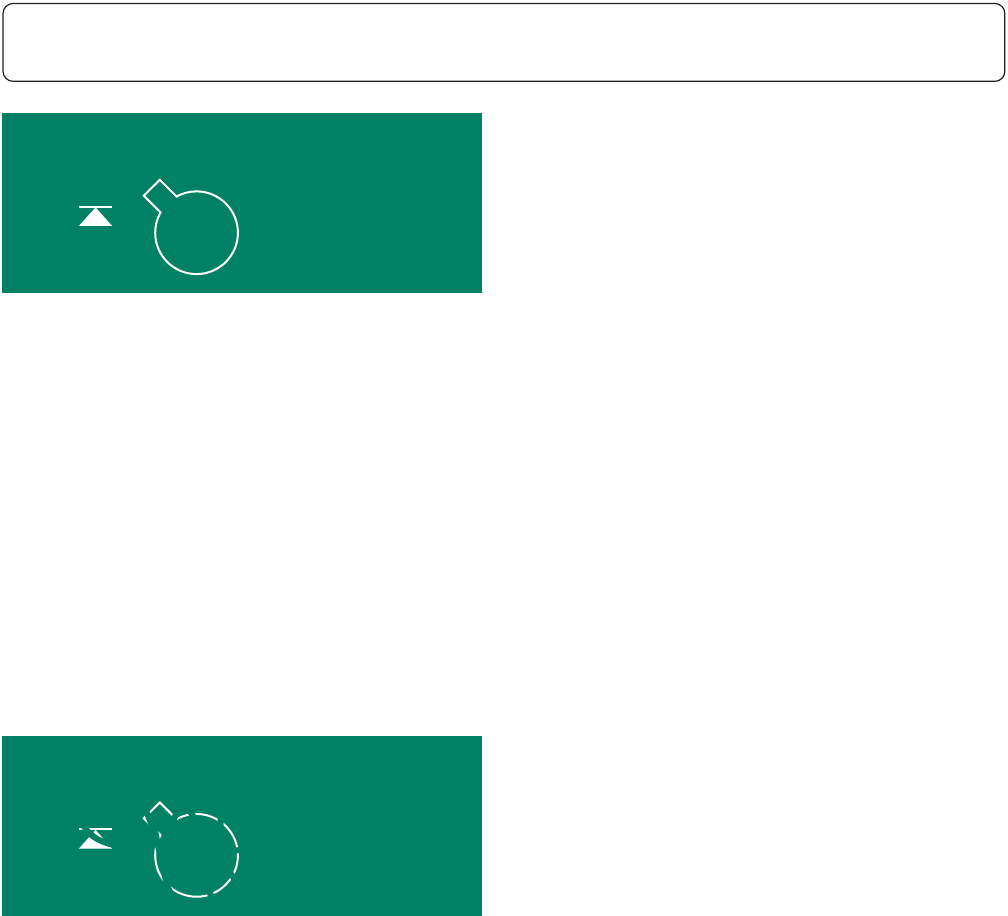This screenshot has height=916, width=1008.
Task: Click inside the solid circle outline center
Action: click(197, 233)
